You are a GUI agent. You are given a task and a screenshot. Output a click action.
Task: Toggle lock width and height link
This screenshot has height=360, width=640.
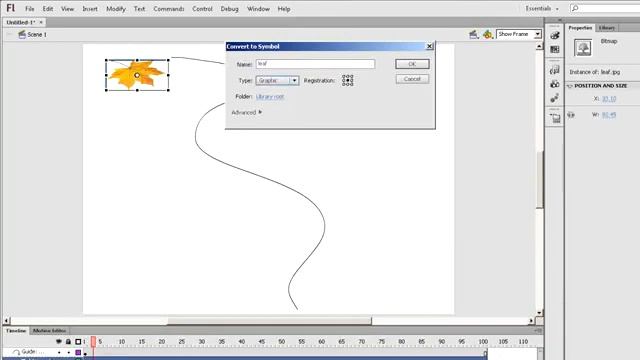[x=571, y=115]
